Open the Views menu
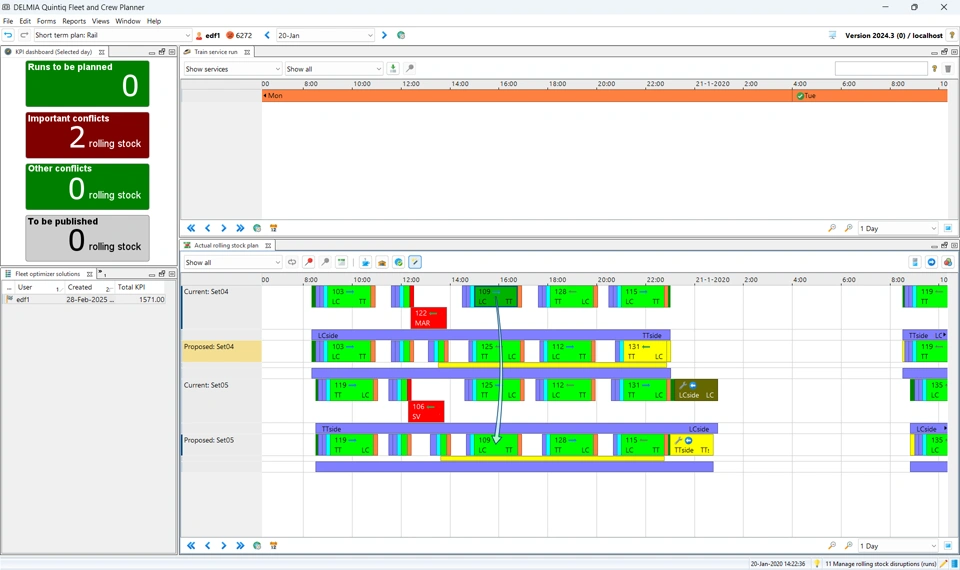The width and height of the screenshot is (960, 570). point(100,21)
